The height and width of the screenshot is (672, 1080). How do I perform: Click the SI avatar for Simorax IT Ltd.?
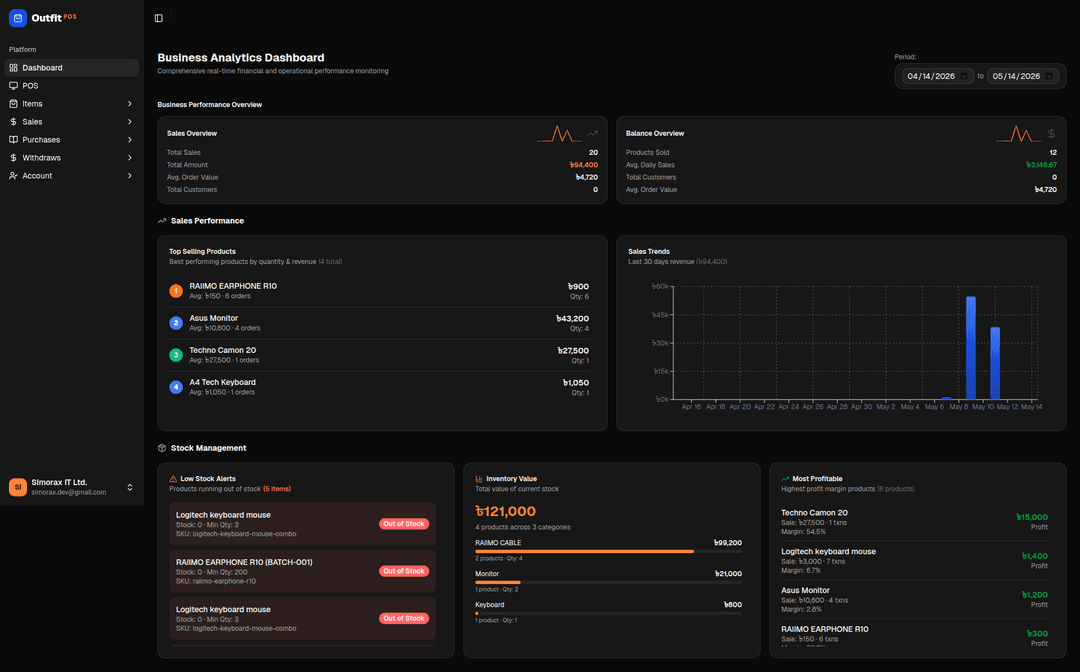pos(18,487)
